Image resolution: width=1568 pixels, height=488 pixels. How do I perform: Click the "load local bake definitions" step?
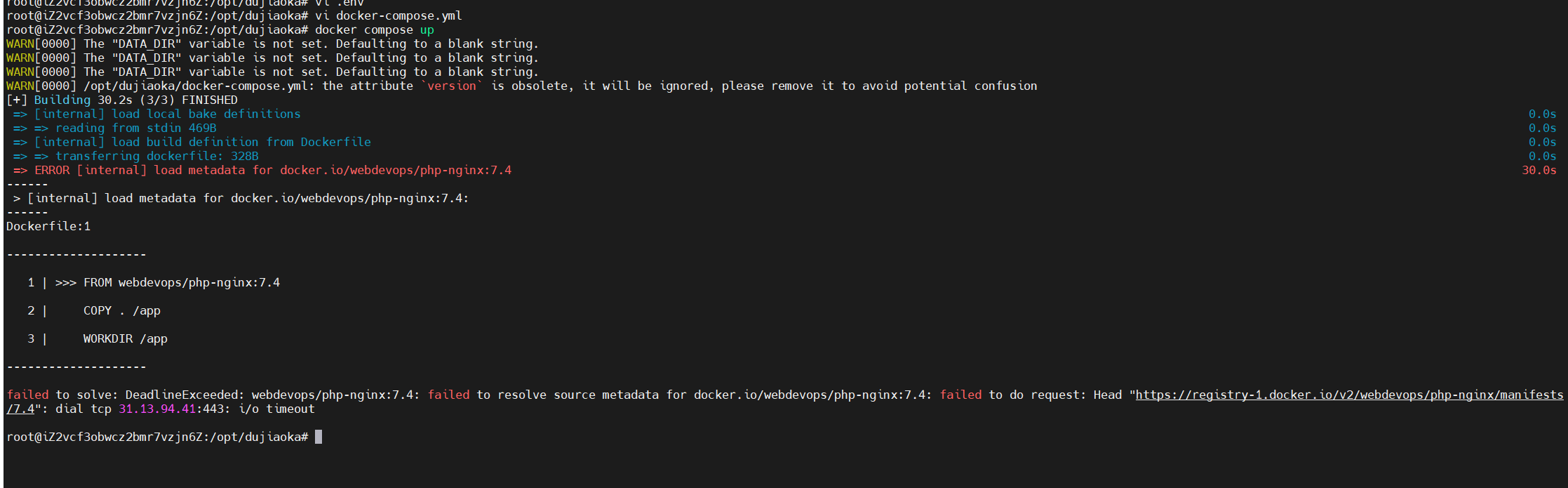tap(206, 114)
